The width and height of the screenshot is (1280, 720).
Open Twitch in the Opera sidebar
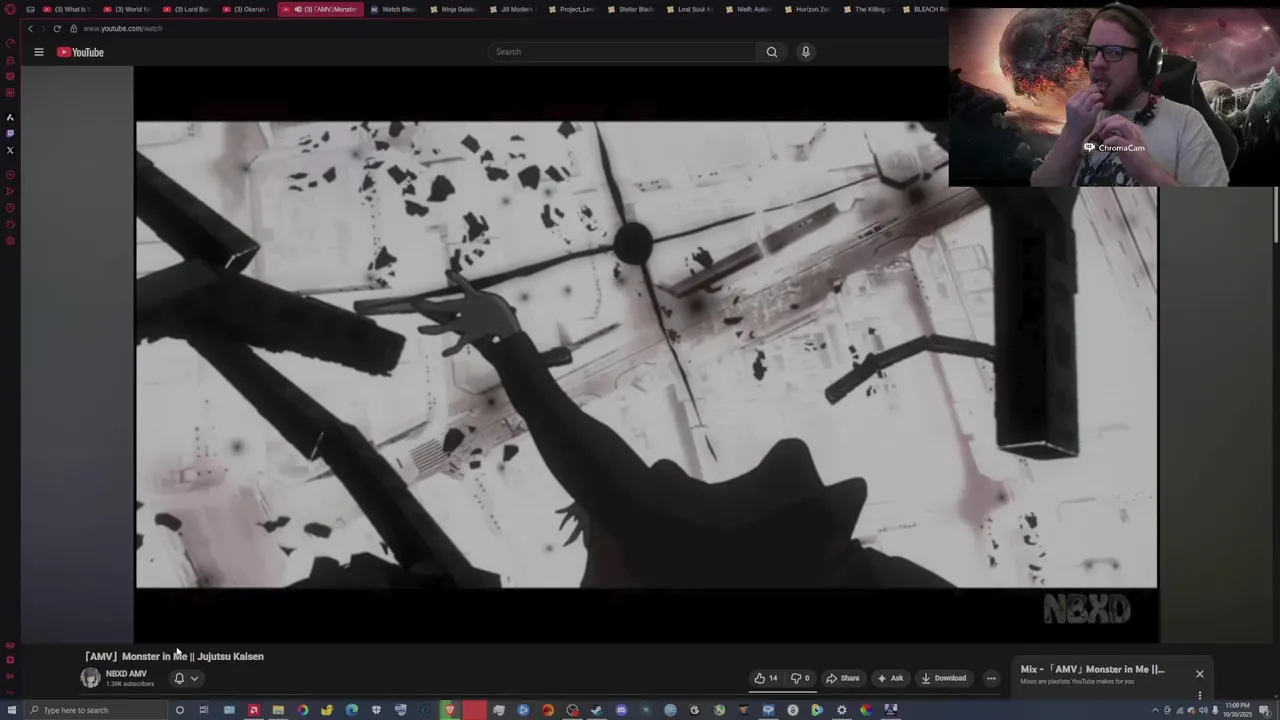pyautogui.click(x=10, y=133)
